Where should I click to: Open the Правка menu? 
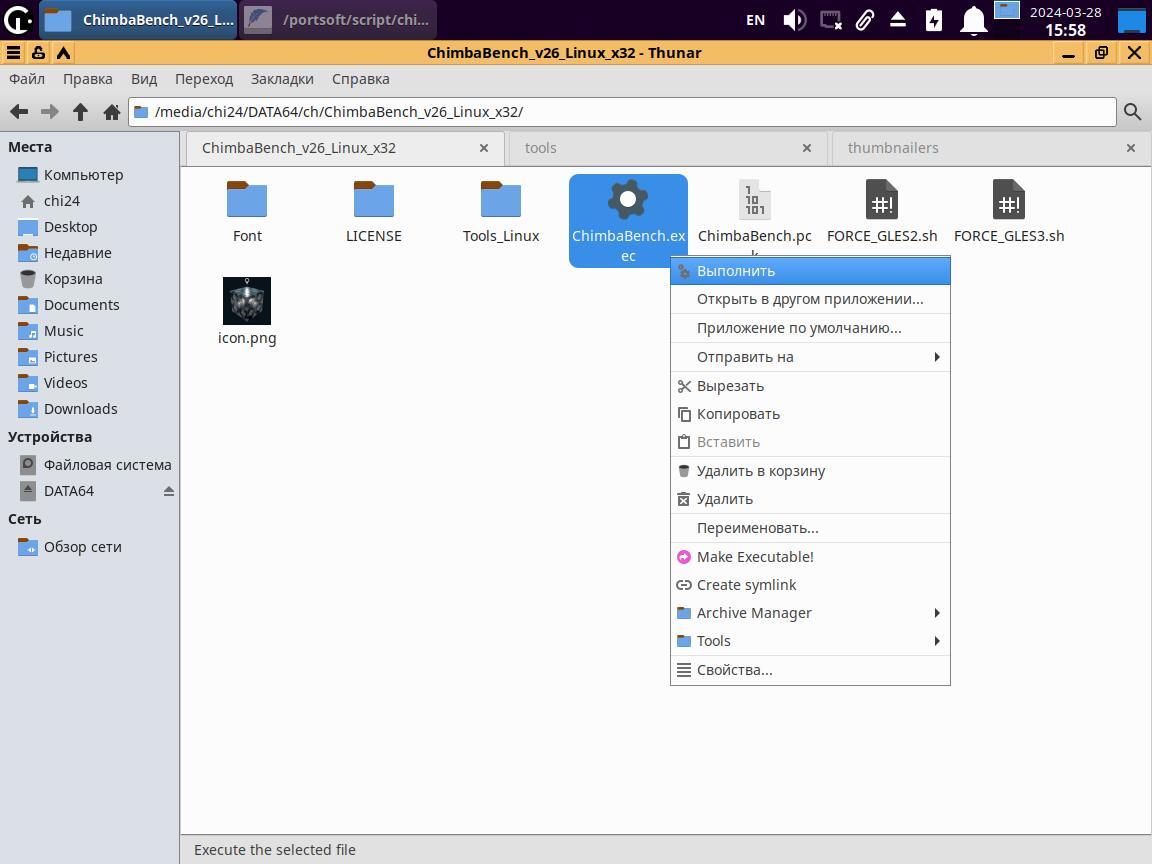87,79
